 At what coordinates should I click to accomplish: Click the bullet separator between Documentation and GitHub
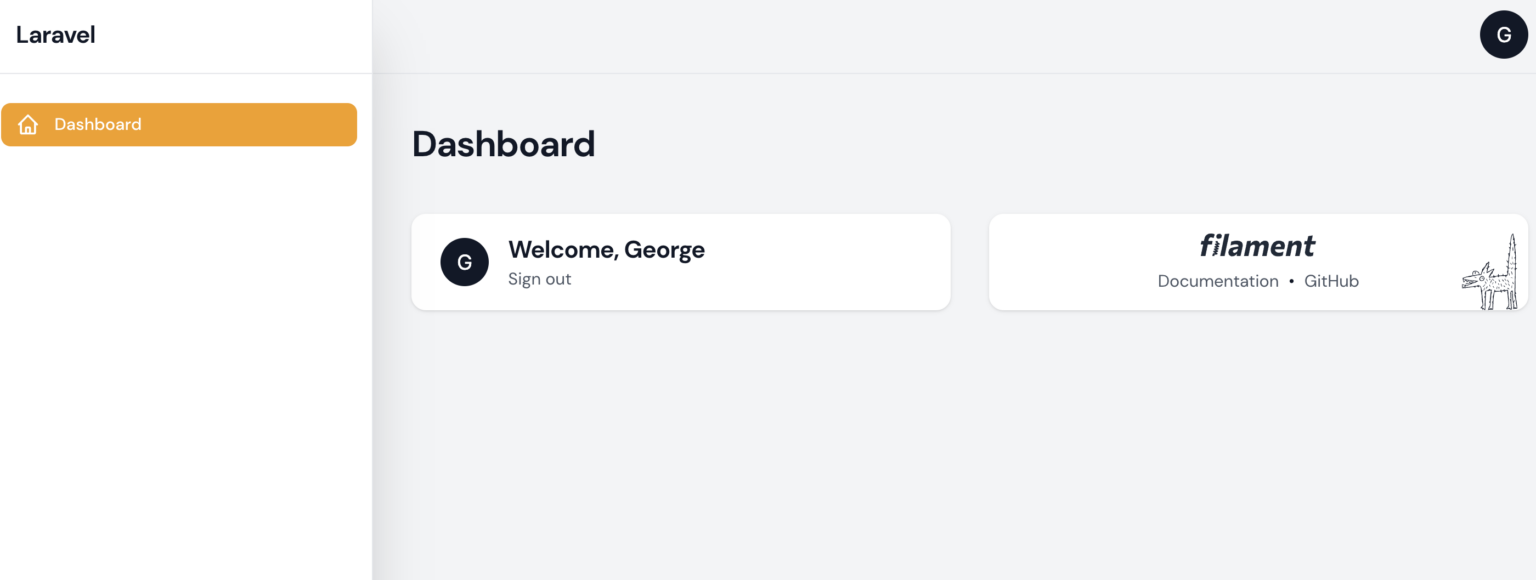1291,281
